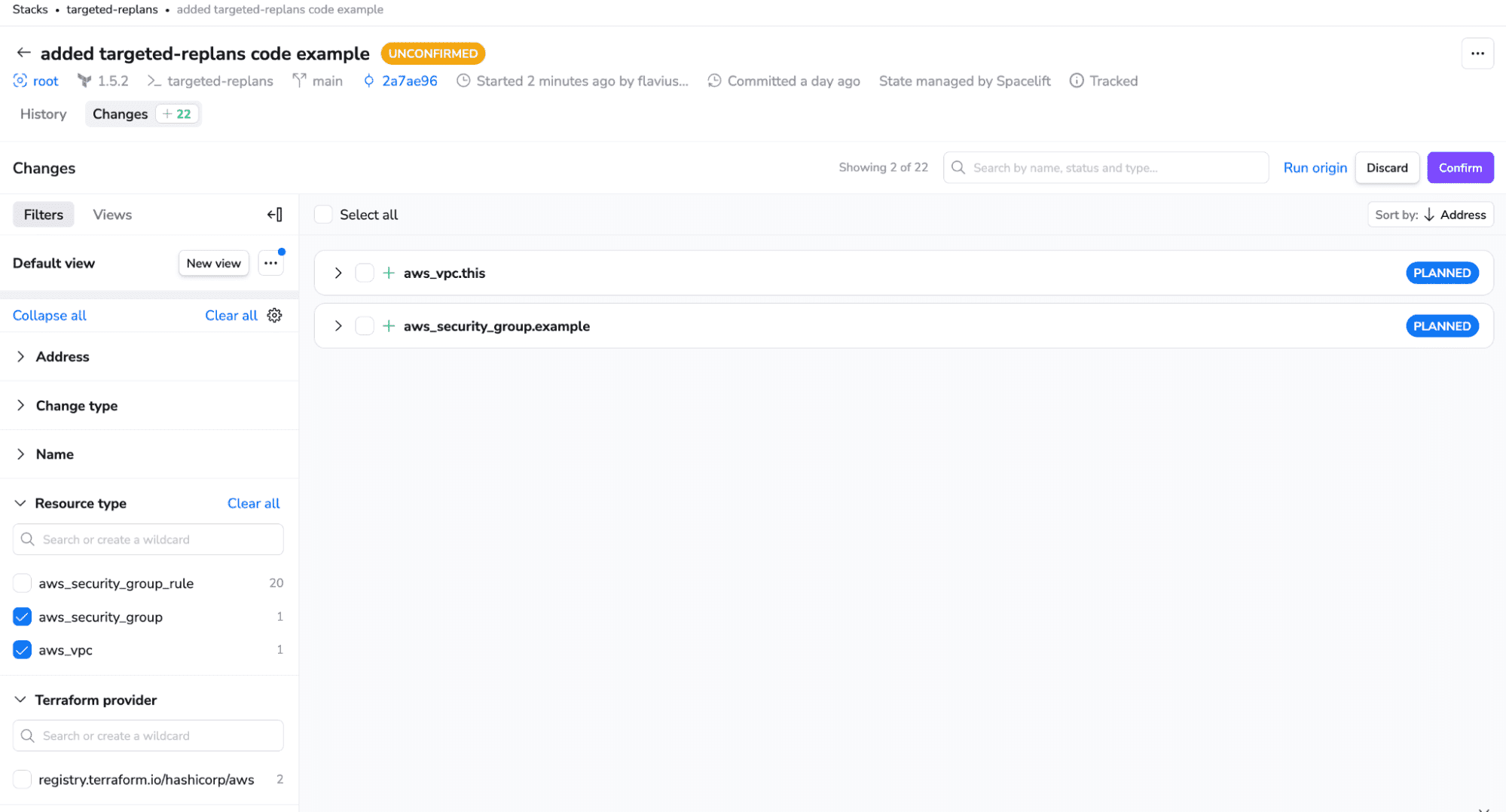Open the root space link
This screenshot has height=812, width=1506.
tap(45, 81)
